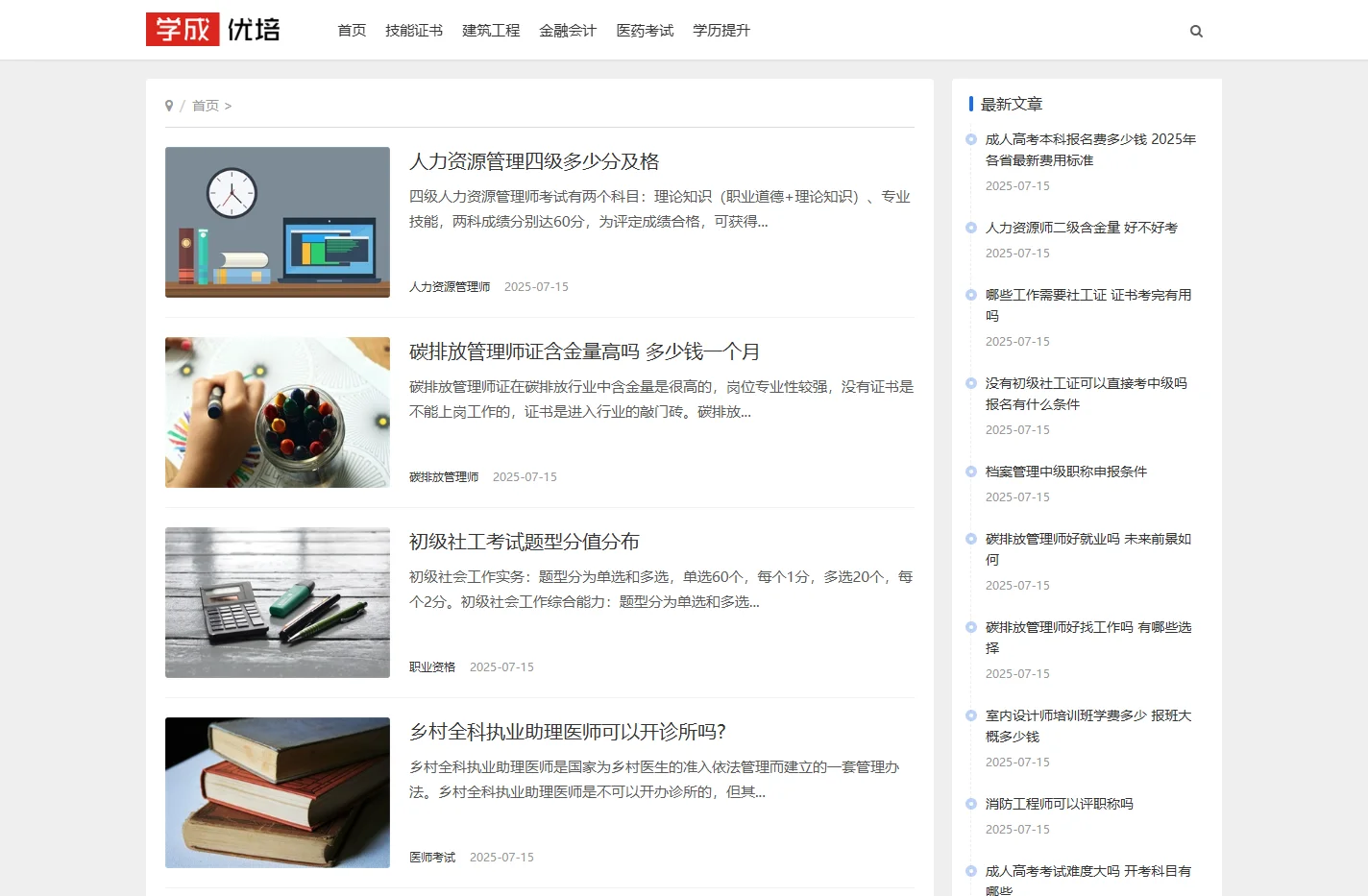Select the 碳排放管理师 category tag

tap(444, 477)
